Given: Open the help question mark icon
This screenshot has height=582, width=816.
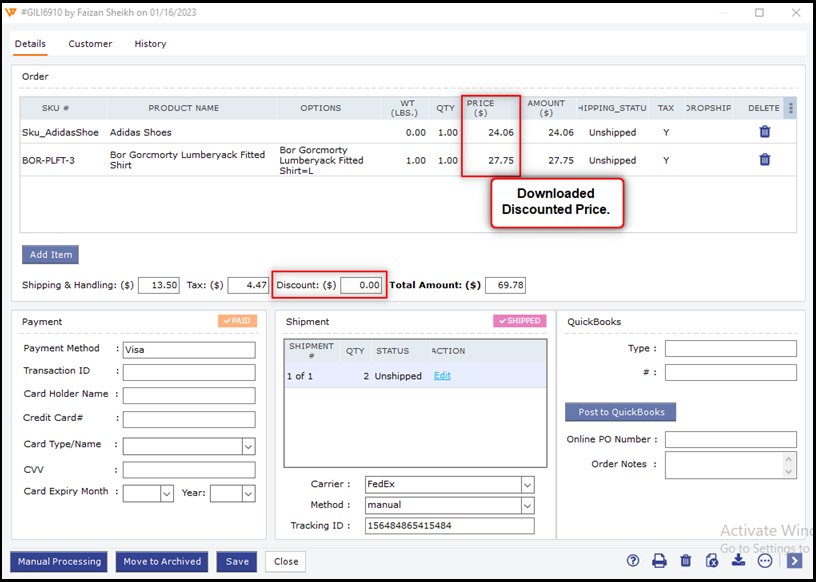Looking at the screenshot, I should point(633,561).
